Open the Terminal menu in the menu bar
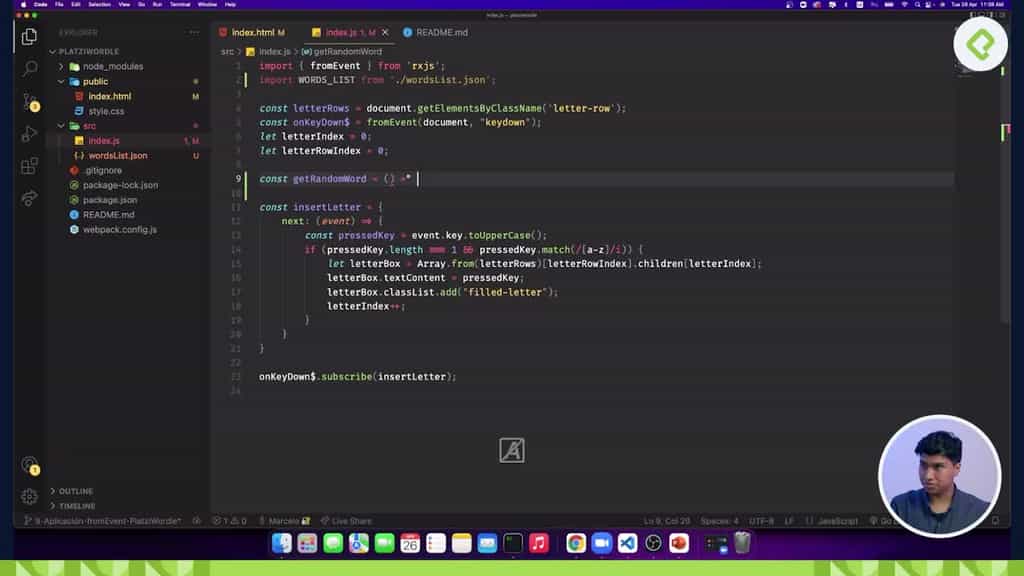Image resolution: width=1024 pixels, height=576 pixels. [180, 4]
